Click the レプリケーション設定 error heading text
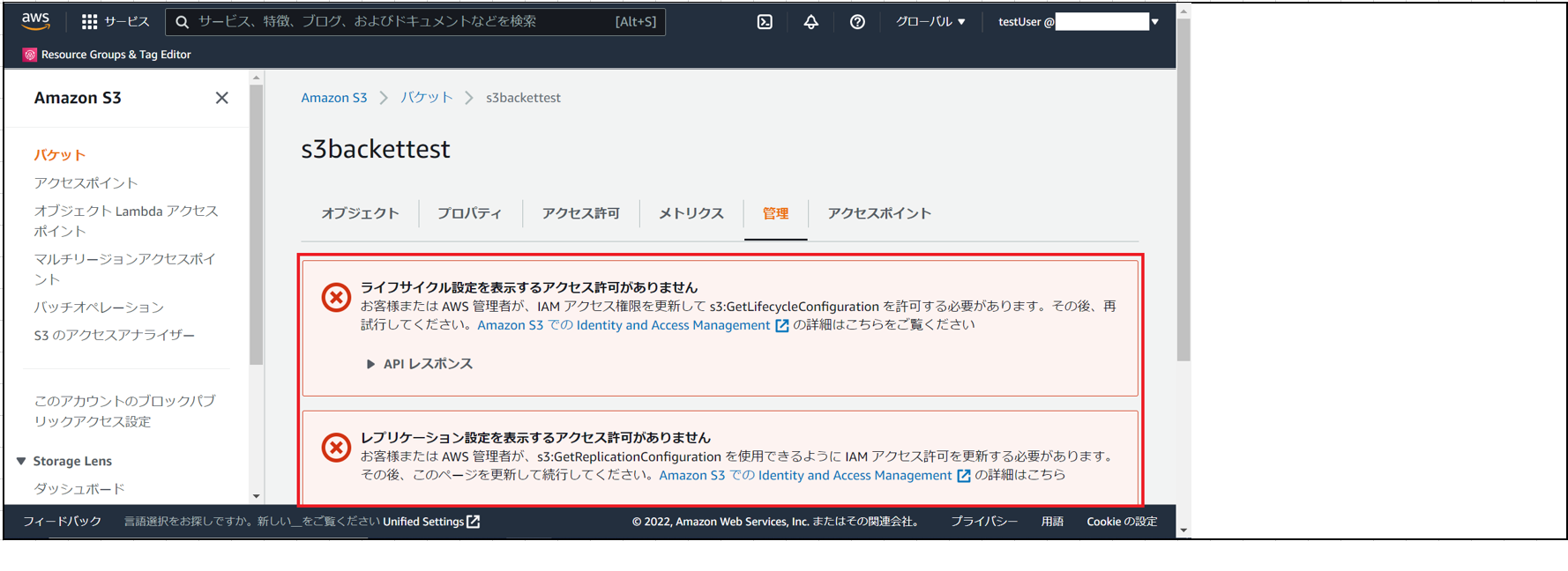The width and height of the screenshot is (1568, 571). click(535, 437)
